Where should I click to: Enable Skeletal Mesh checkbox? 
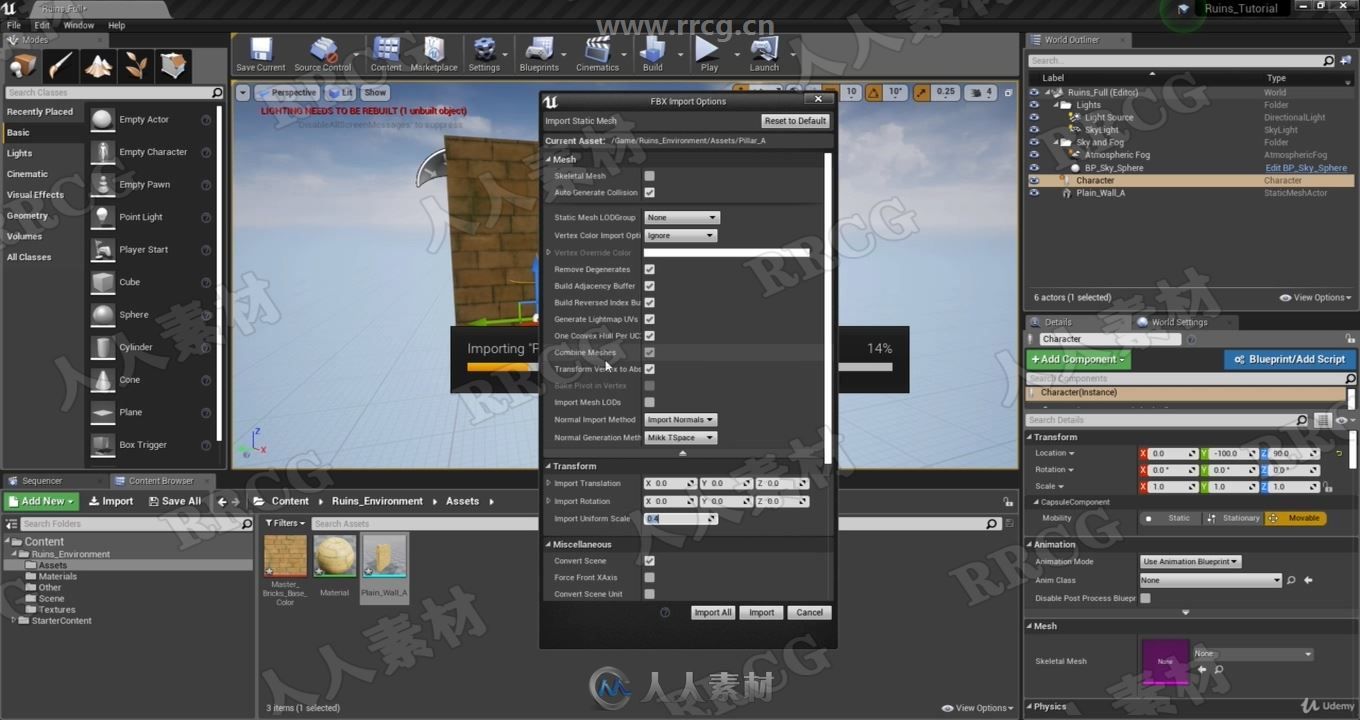click(x=649, y=176)
